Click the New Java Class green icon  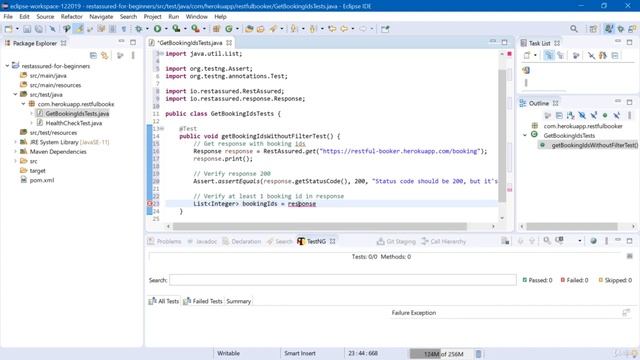point(229,29)
